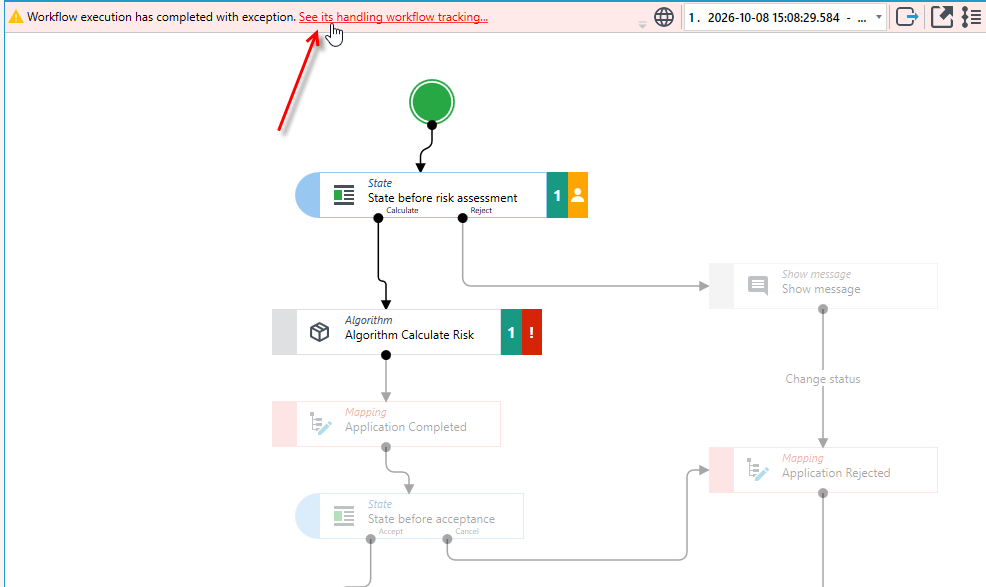Click the mapping icon of Application Completed
The height and width of the screenshot is (587, 986).
[x=320, y=424]
